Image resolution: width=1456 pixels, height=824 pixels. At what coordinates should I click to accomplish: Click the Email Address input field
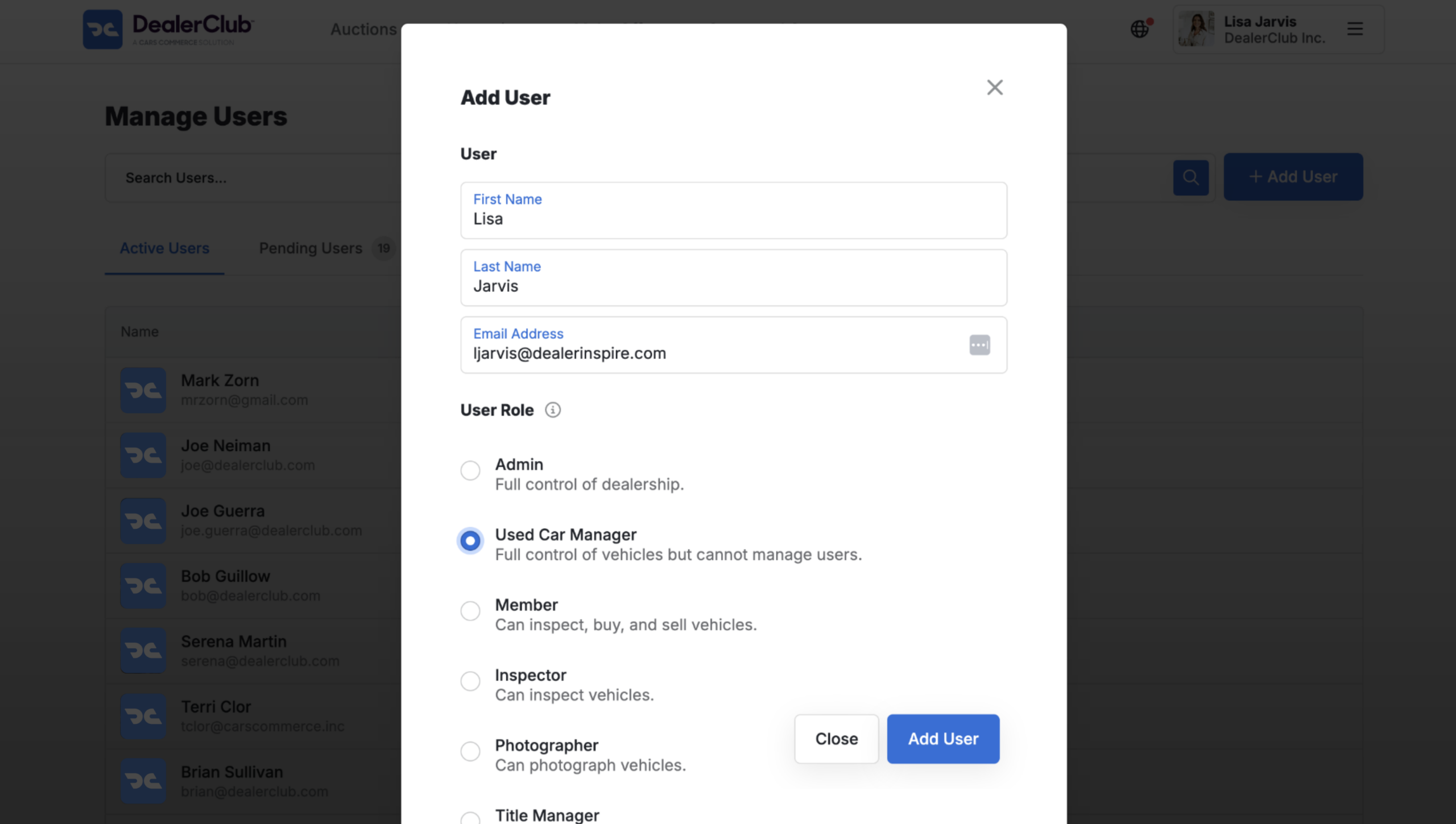734,345
